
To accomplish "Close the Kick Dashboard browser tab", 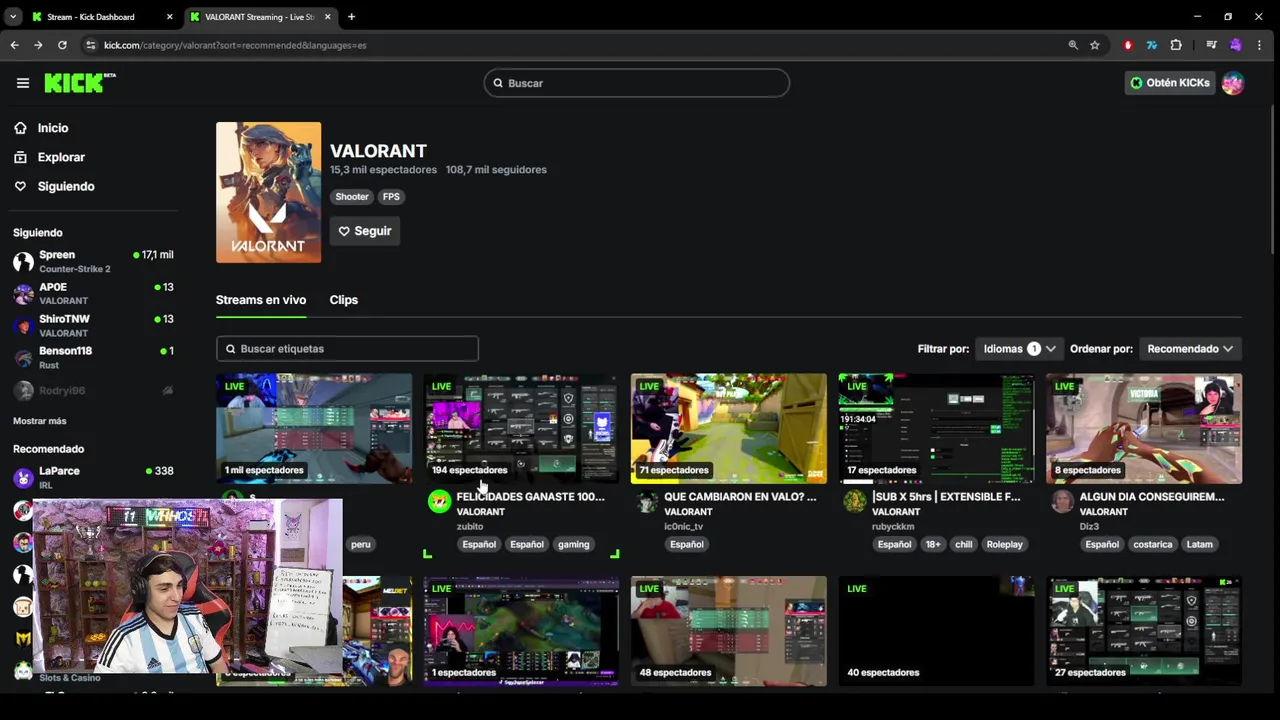I will (169, 17).
